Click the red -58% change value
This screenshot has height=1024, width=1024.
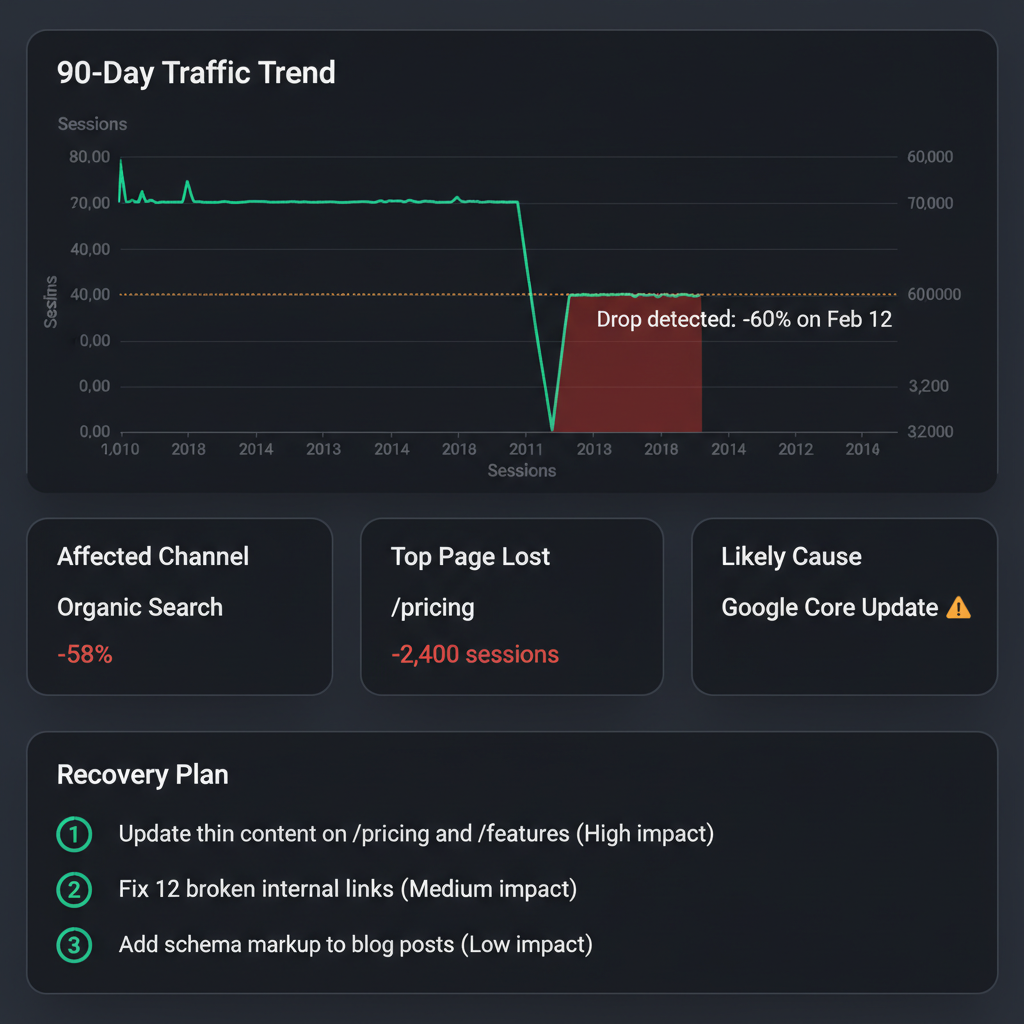tap(85, 655)
